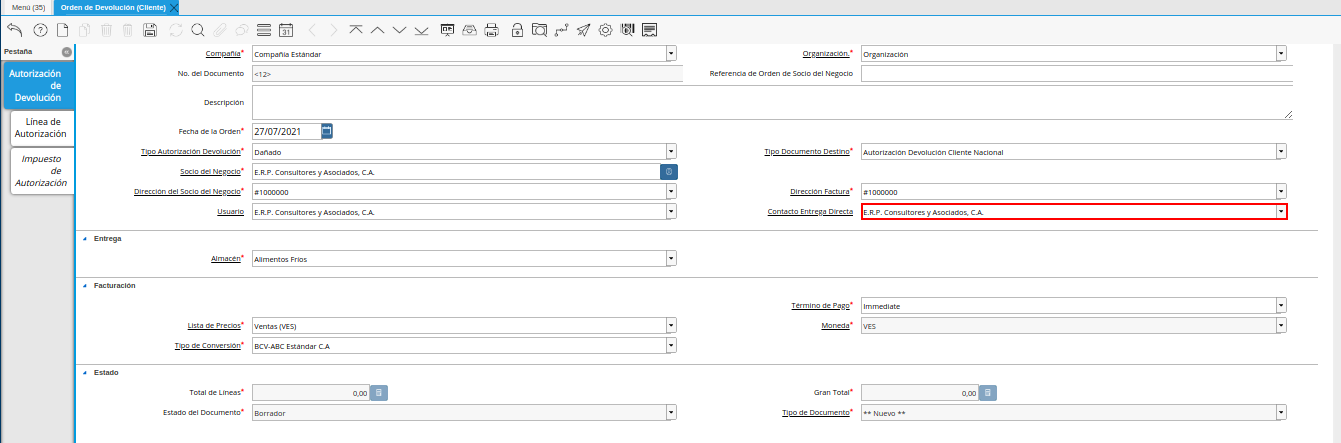1341x443 pixels.
Task: Open the print icon in toolbar
Action: click(x=491, y=30)
